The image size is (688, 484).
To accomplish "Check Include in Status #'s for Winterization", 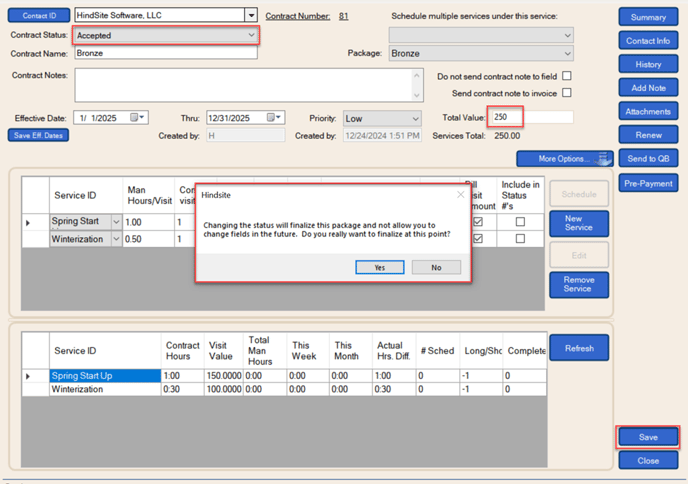I will 520,238.
